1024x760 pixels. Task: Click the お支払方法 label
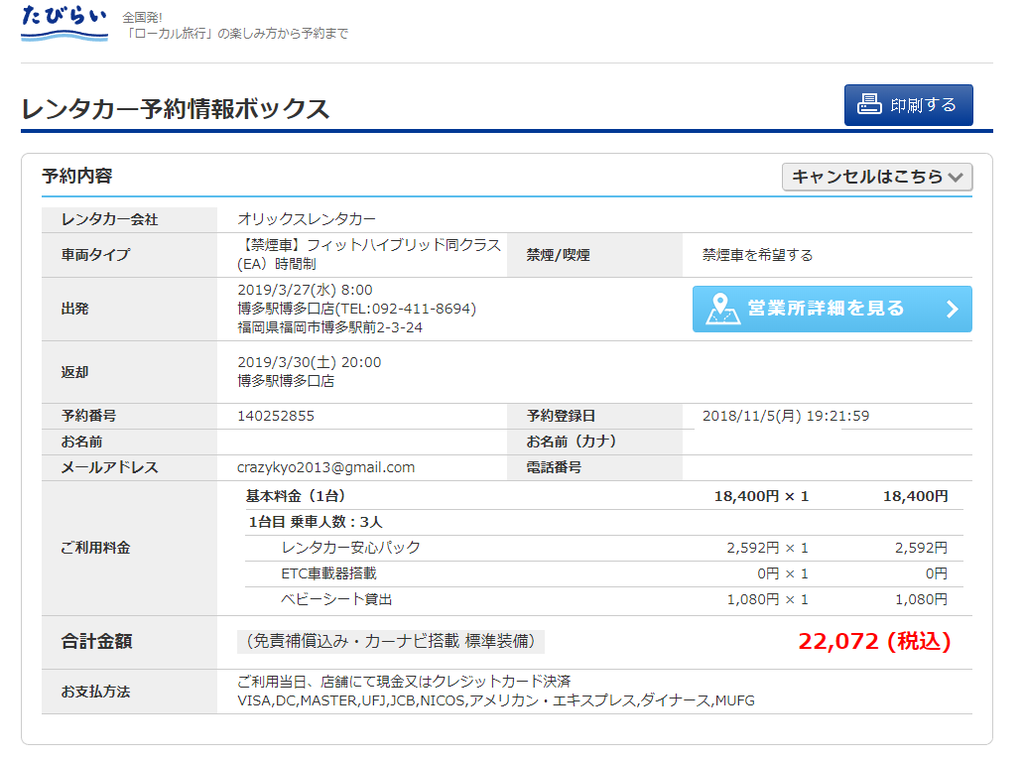click(95, 691)
